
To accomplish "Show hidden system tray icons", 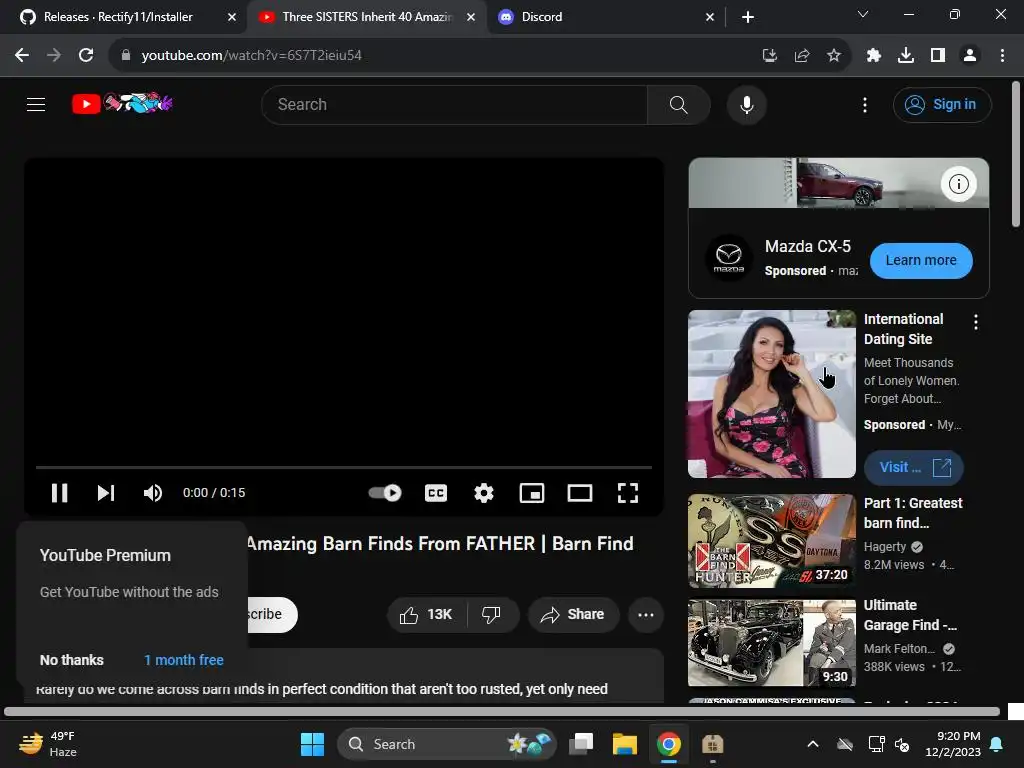I will tap(812, 744).
